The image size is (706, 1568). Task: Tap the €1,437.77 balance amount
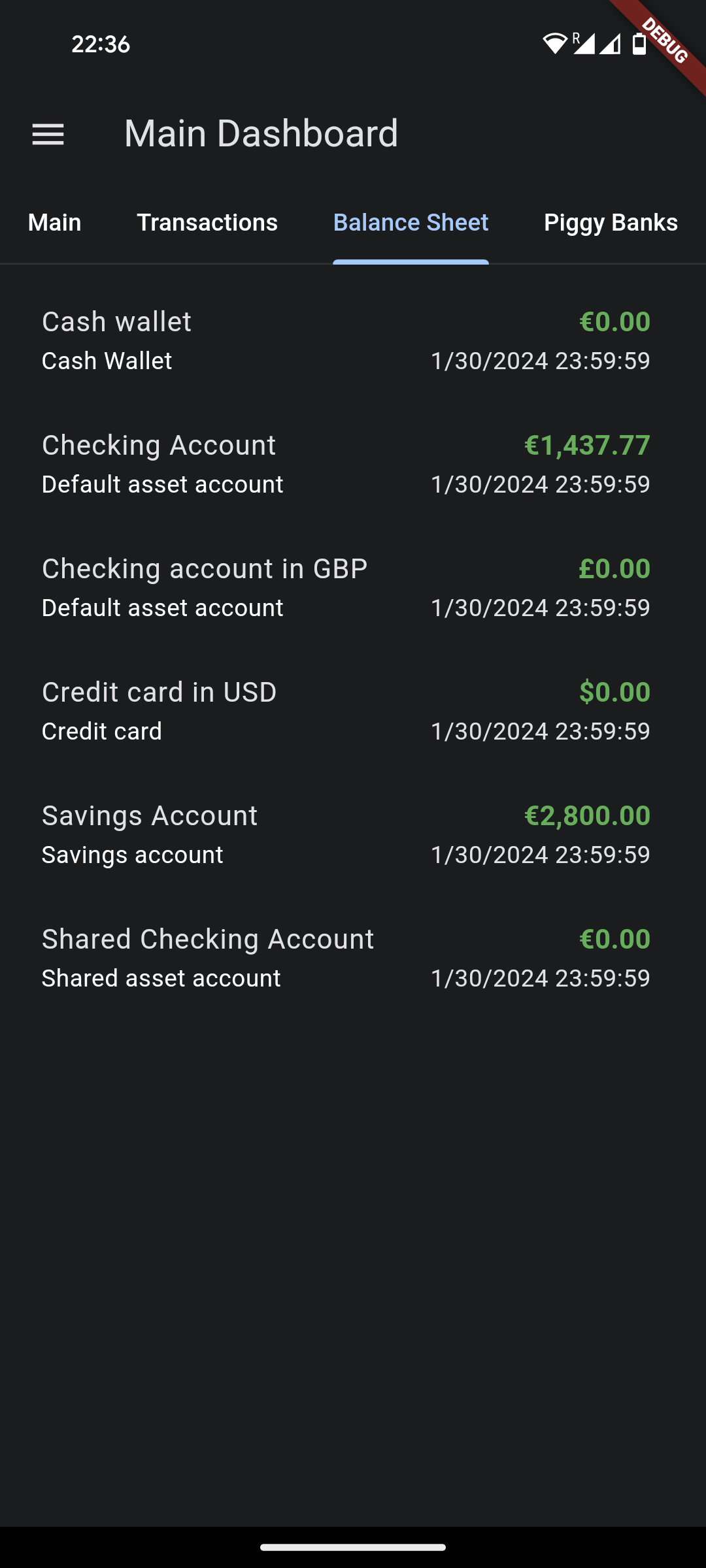[x=587, y=446]
